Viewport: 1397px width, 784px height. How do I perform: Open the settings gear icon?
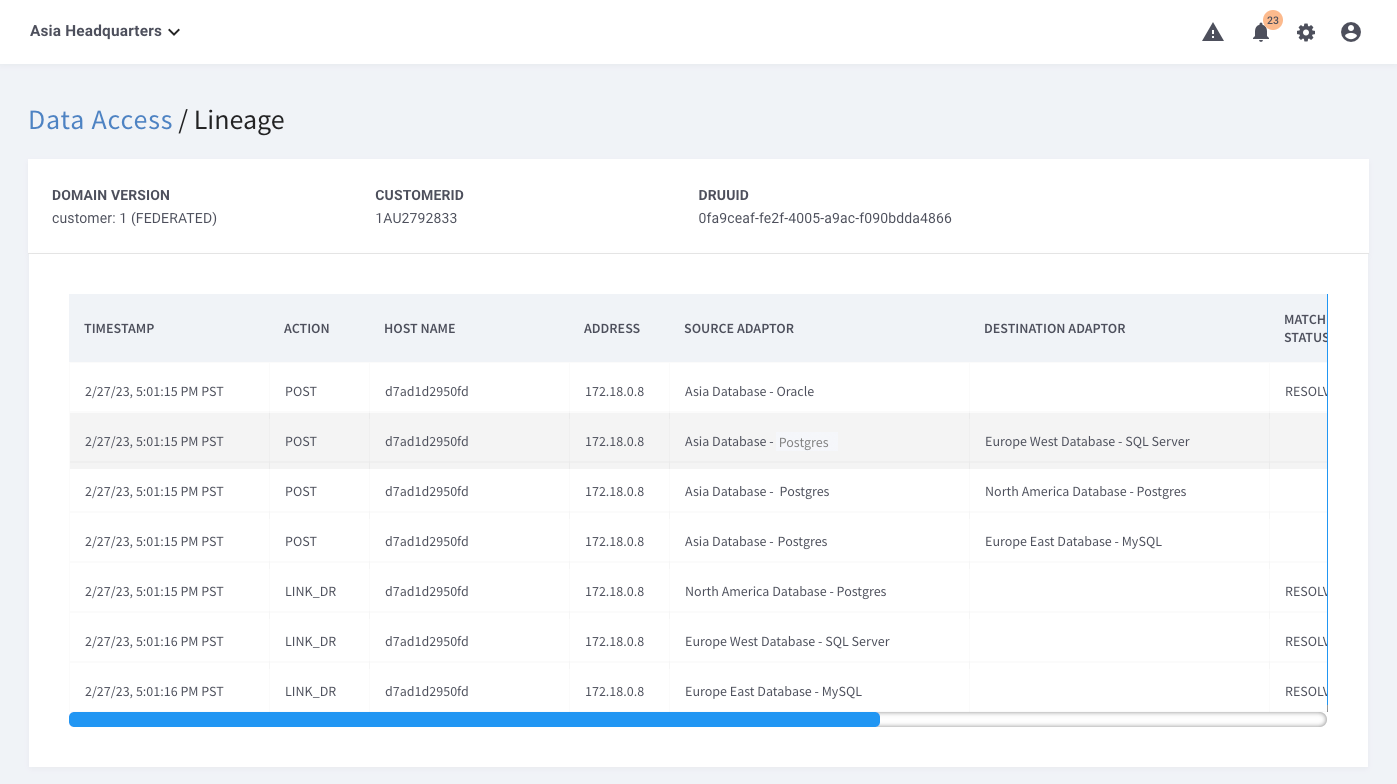[1306, 32]
